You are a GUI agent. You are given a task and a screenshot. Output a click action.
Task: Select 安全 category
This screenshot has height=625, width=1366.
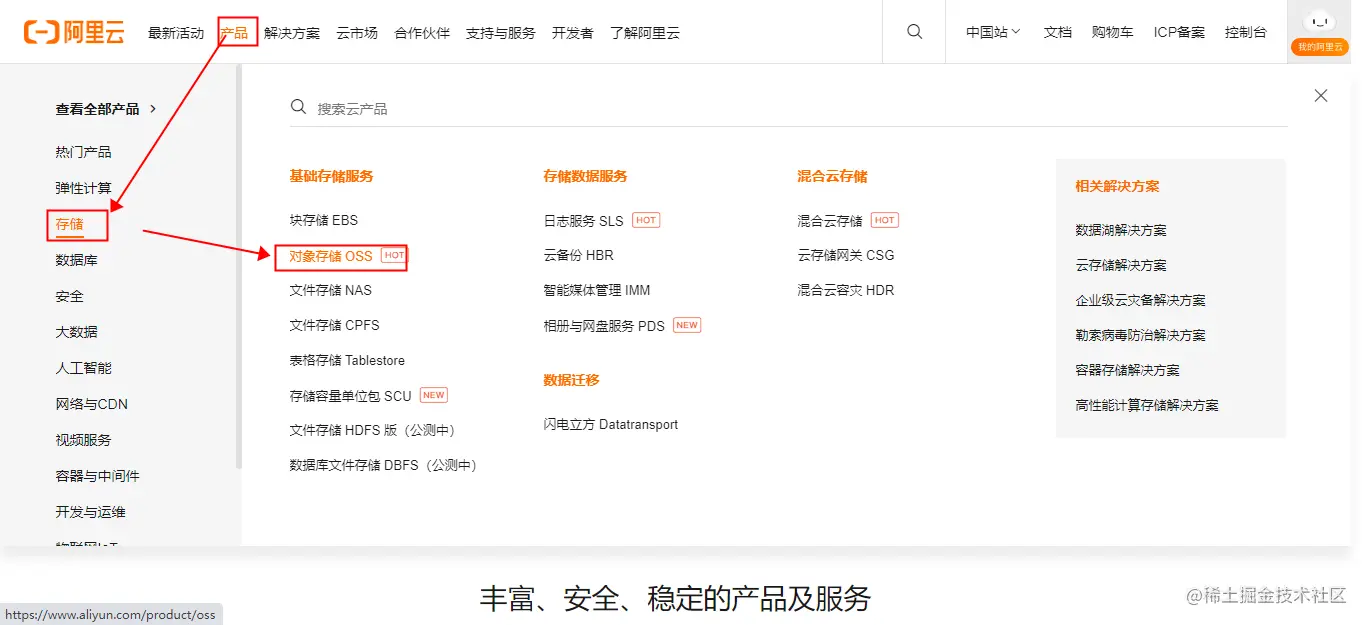pyautogui.click(x=70, y=296)
